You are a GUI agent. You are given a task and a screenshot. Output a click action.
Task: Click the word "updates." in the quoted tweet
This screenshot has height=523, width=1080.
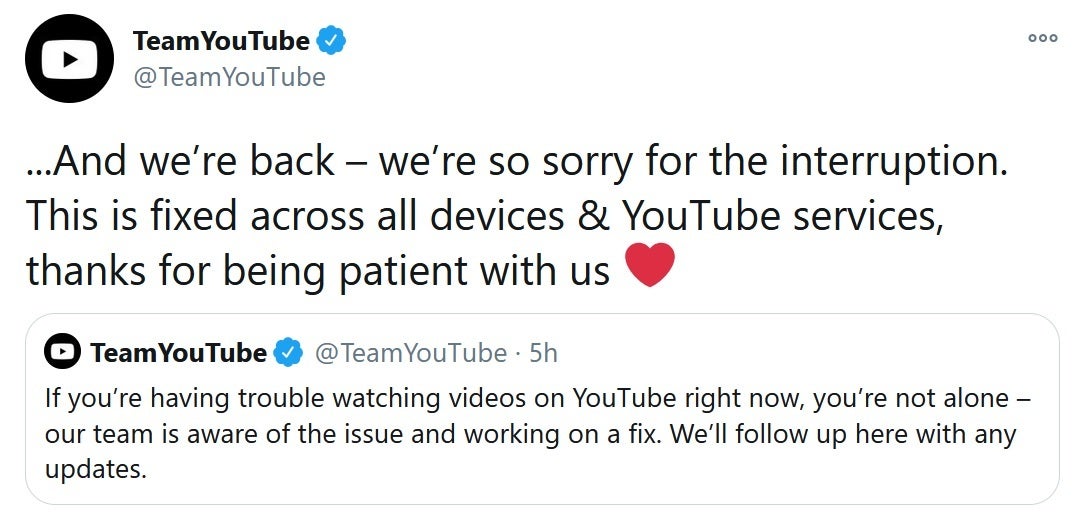pyautogui.click(x=96, y=470)
